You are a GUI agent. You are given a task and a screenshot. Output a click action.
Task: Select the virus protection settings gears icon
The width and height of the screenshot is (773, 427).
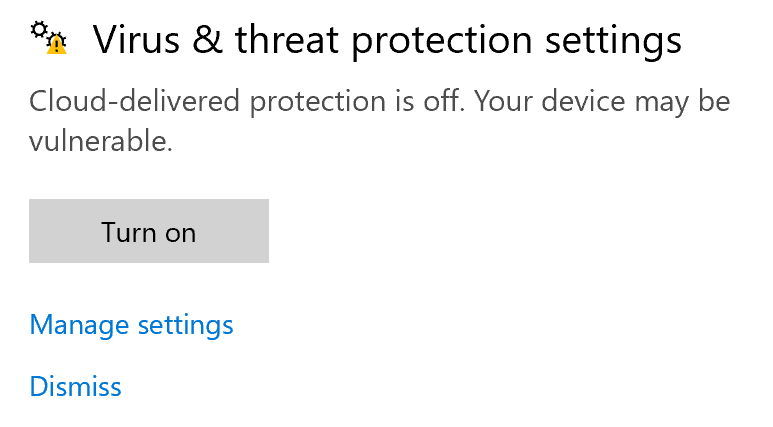click(x=47, y=36)
